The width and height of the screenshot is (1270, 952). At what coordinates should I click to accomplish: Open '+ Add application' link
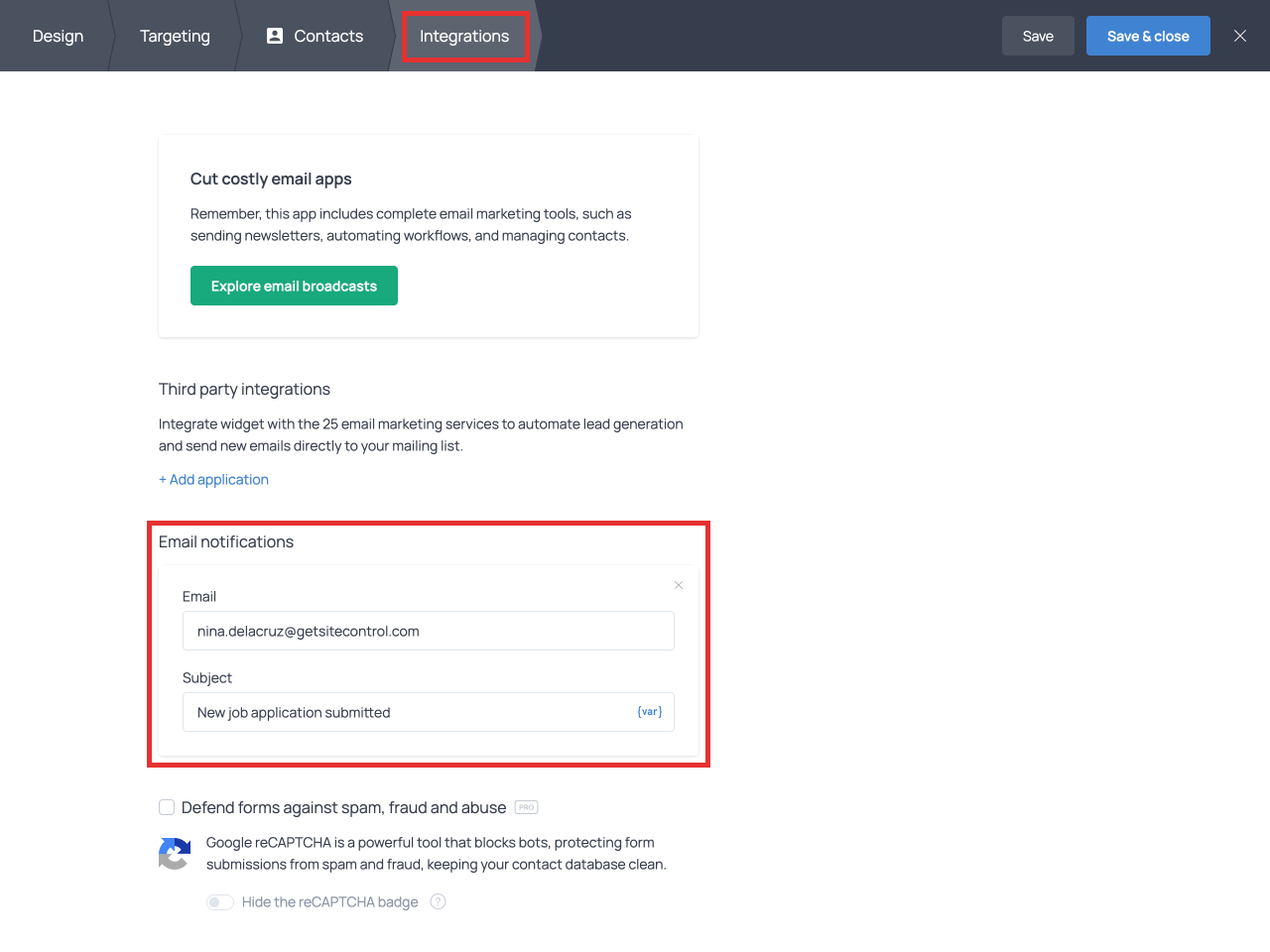(213, 479)
